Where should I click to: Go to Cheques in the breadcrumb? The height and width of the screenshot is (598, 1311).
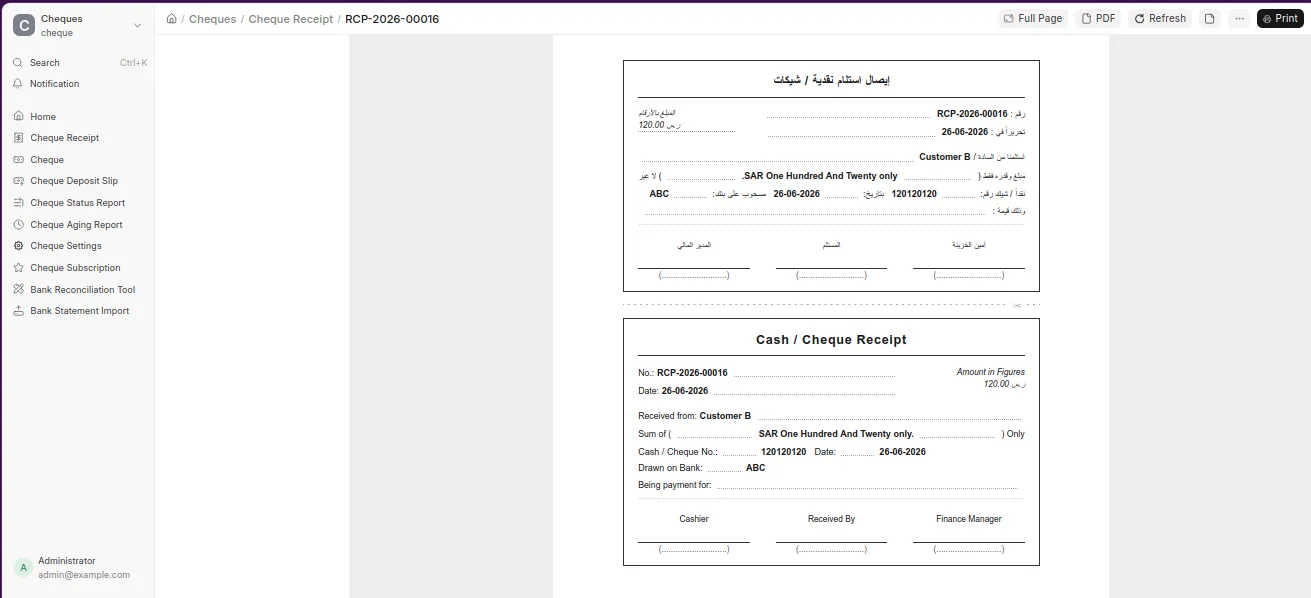click(213, 19)
